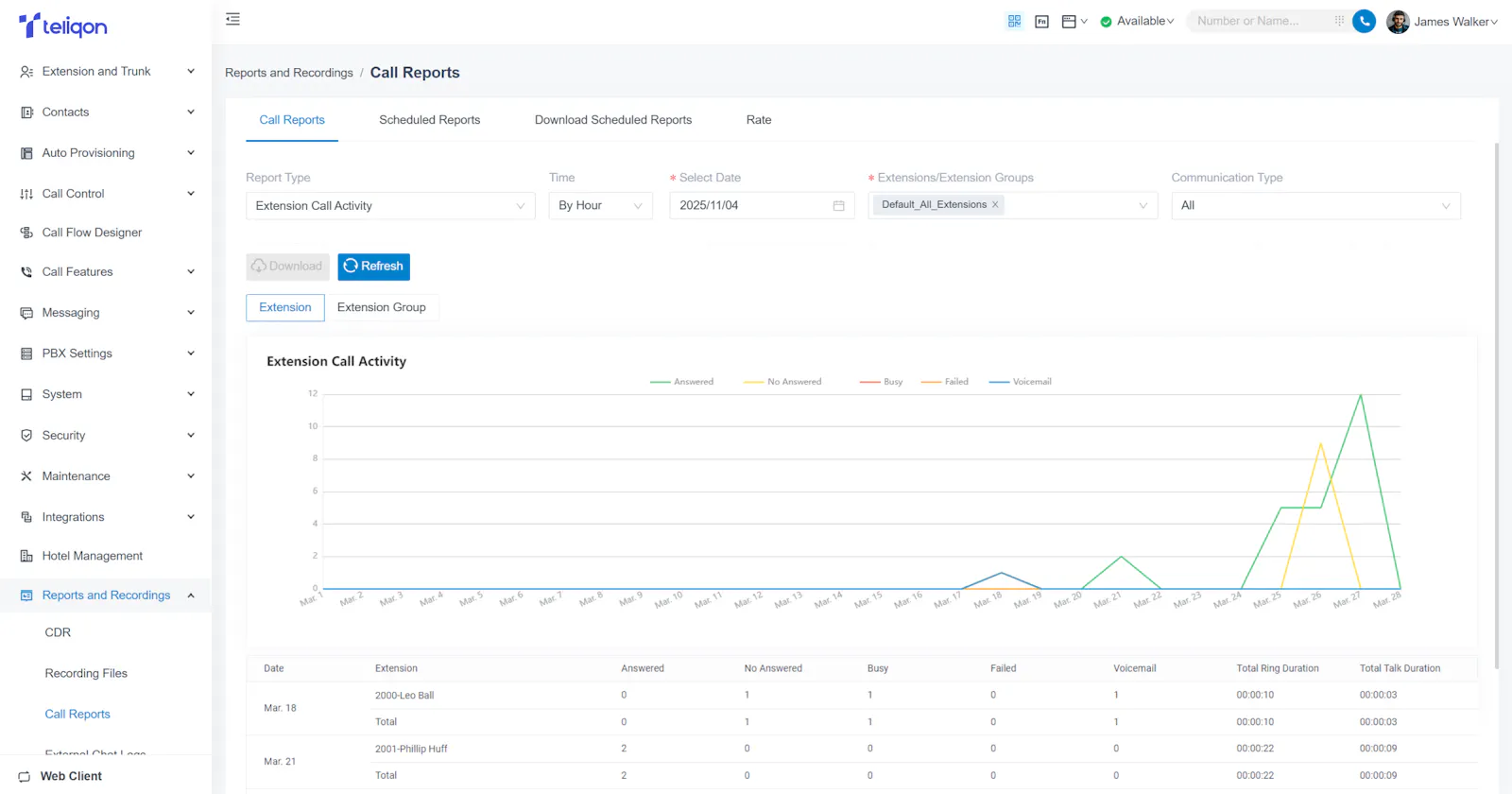Open Call Flow Designer in sidebar
Viewport: 1512px width, 794px height.
(92, 233)
